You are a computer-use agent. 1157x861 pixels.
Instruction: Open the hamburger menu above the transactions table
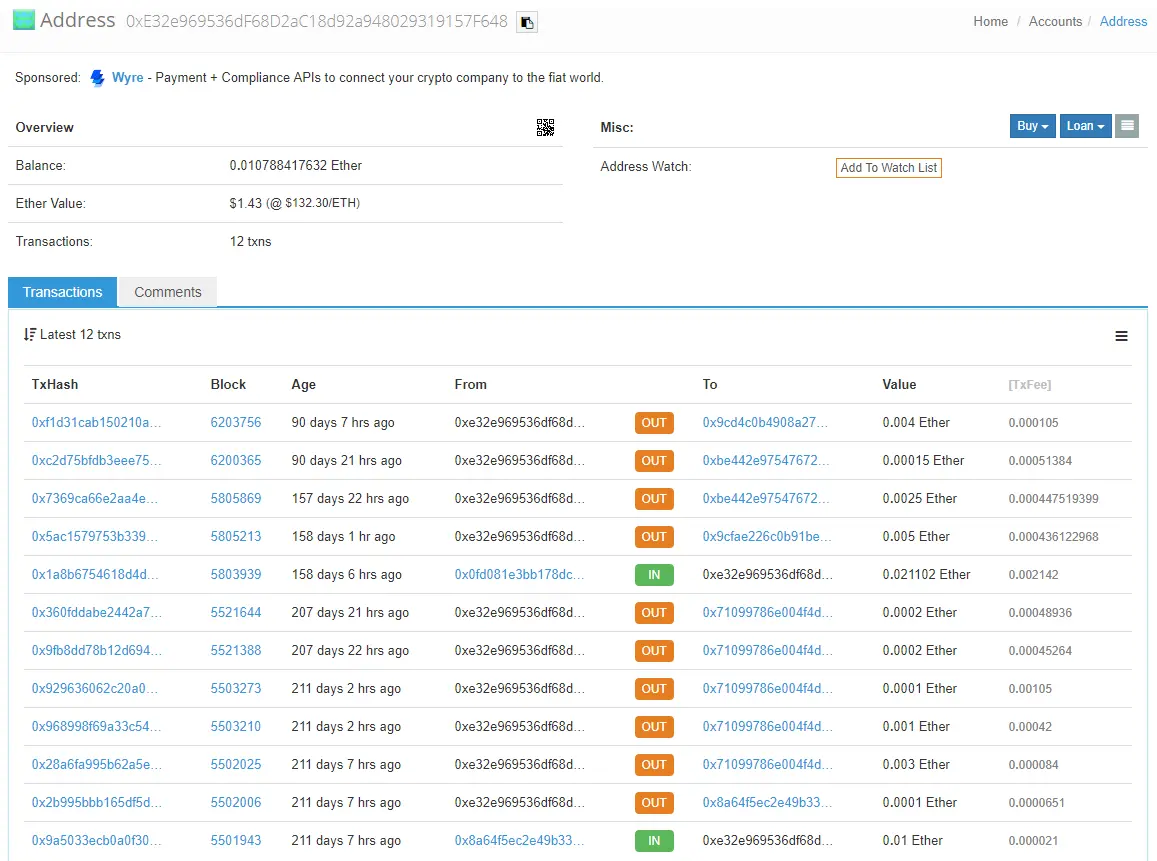pos(1121,336)
